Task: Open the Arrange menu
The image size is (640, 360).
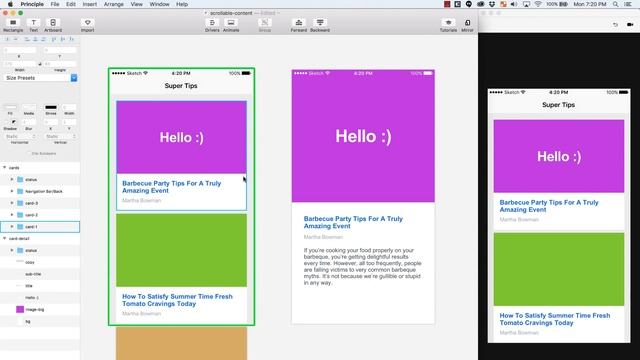Action: pyautogui.click(x=113, y=4)
